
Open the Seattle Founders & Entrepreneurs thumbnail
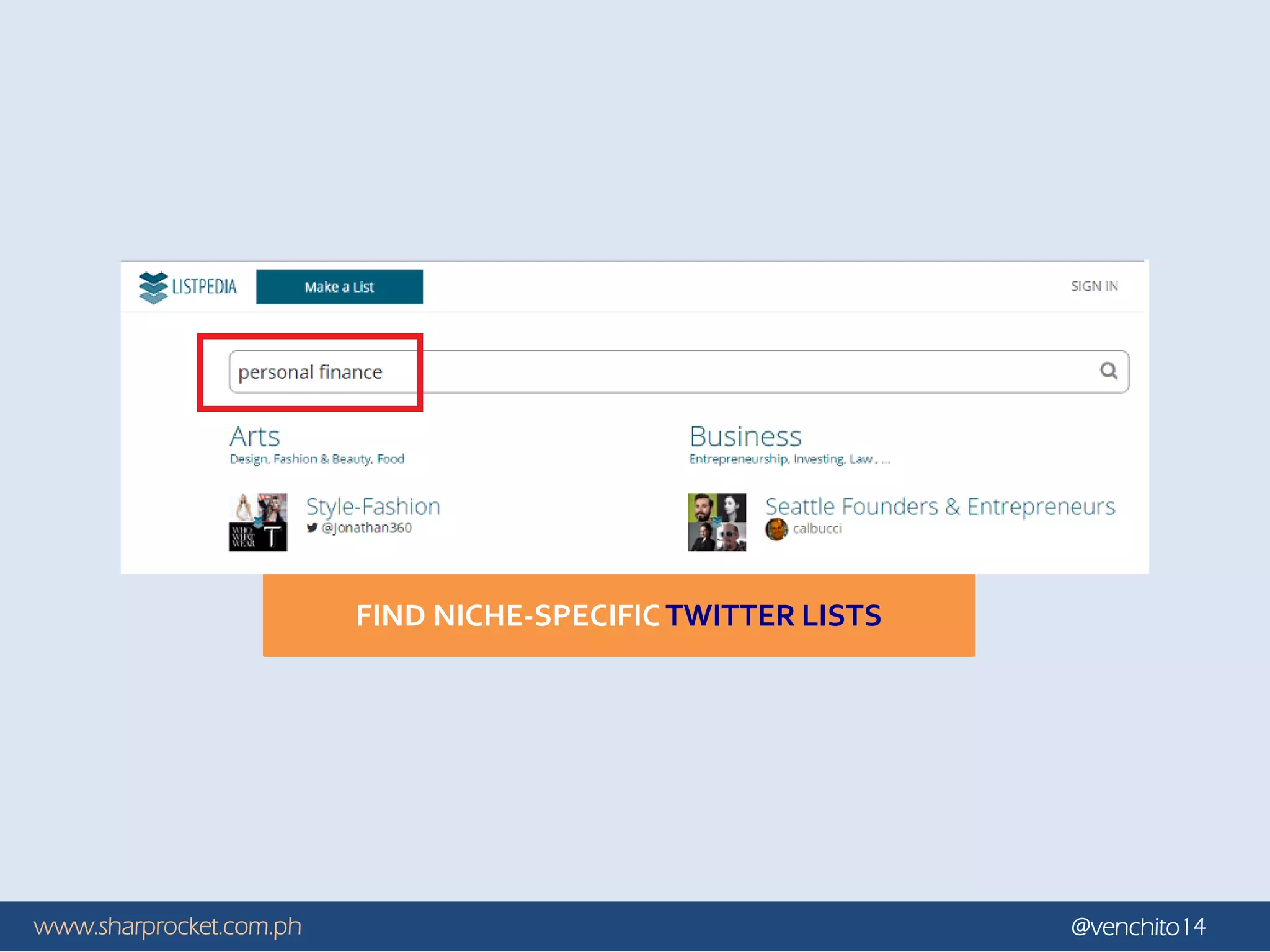click(x=717, y=522)
